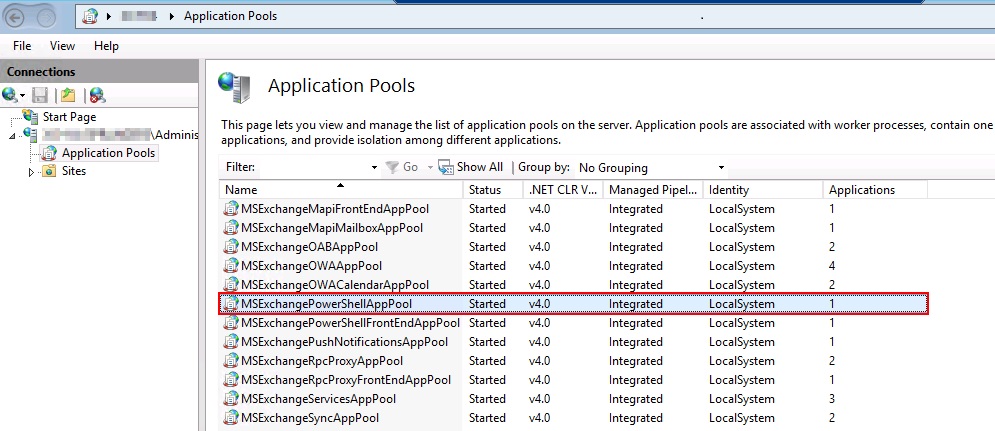
Task: Click Started status of MSExchangeOABAppPool
Action: [487, 247]
